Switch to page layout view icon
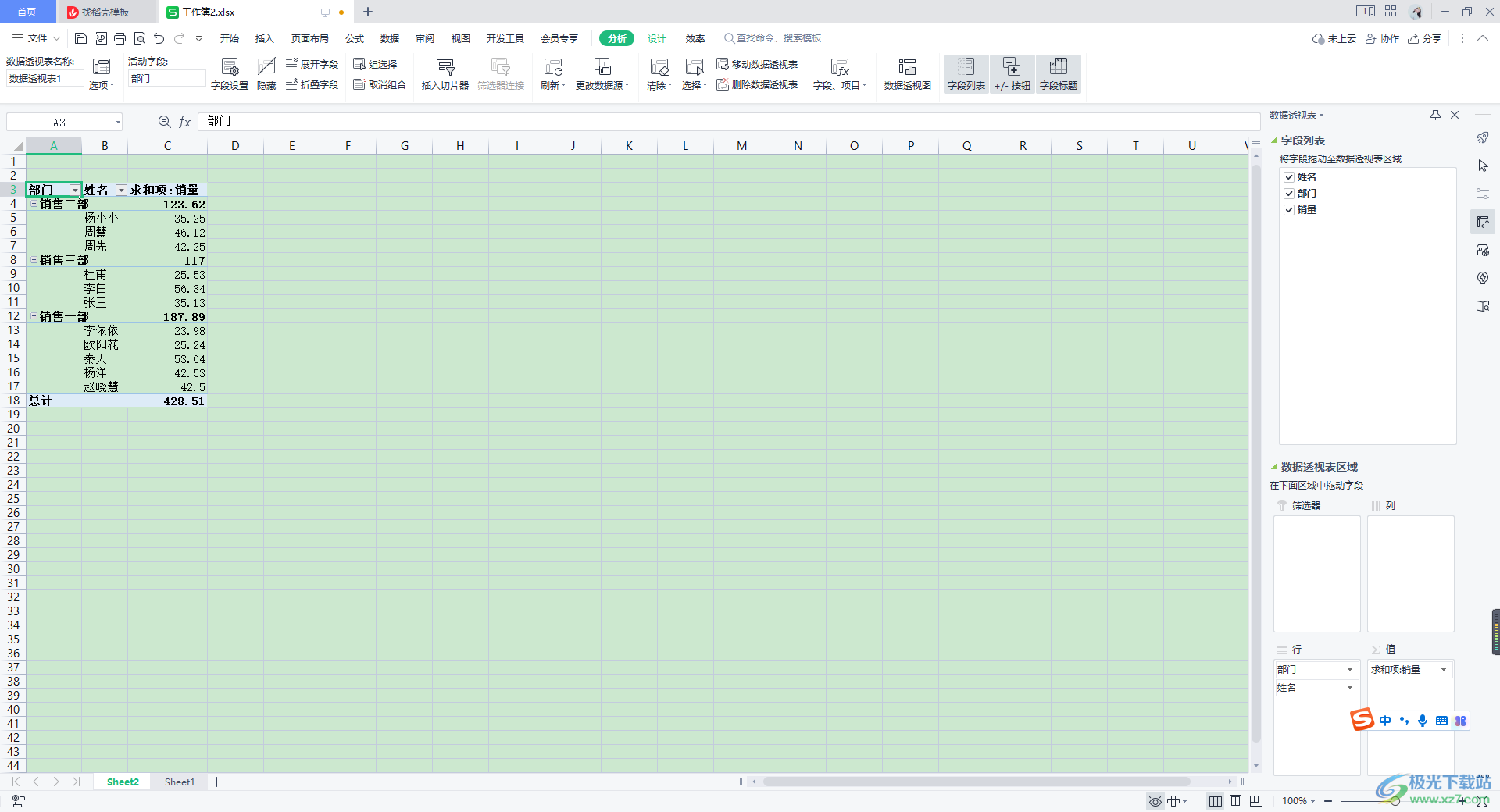 [x=1235, y=801]
